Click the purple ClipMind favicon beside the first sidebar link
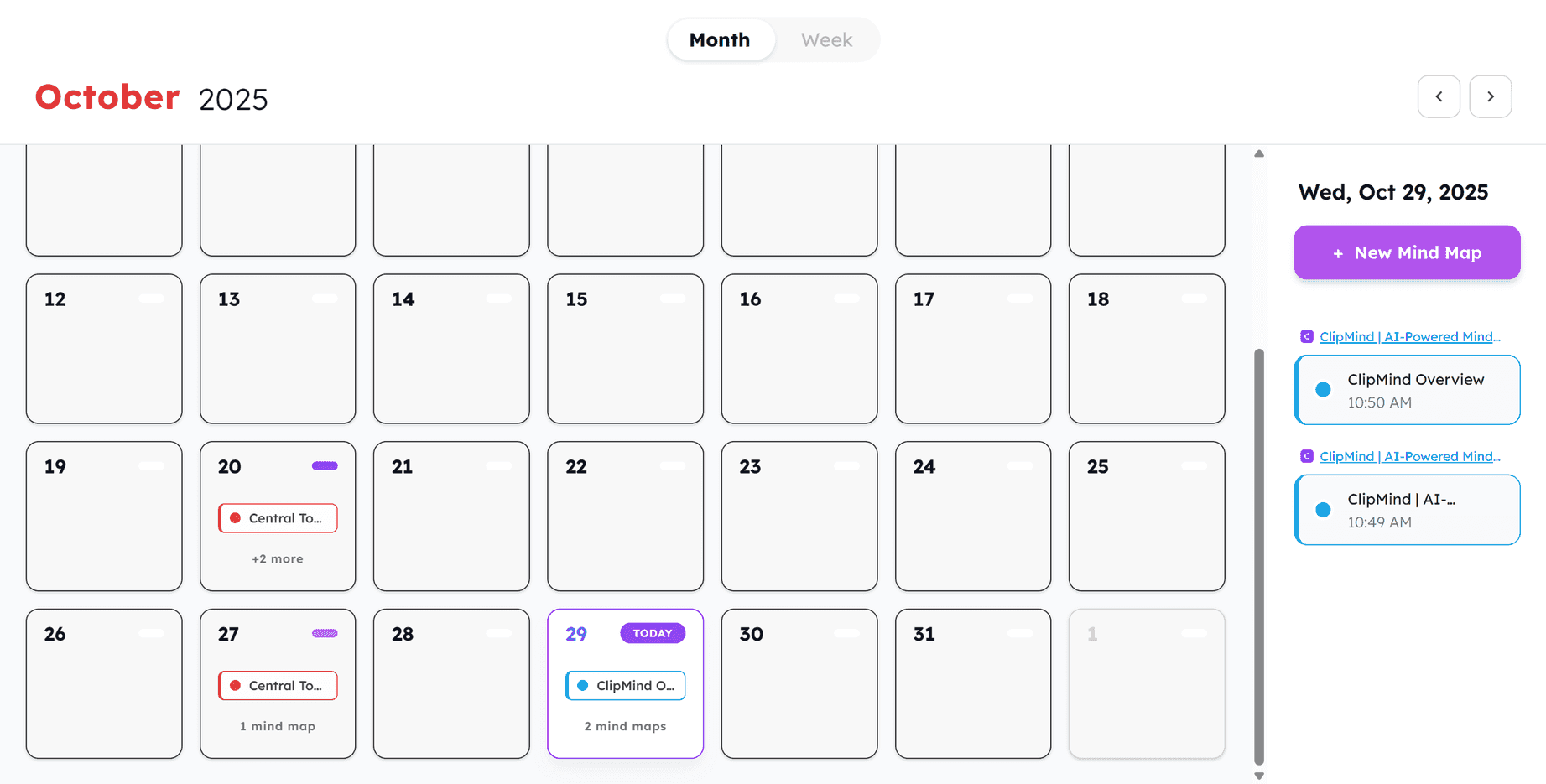This screenshot has height=784, width=1546. [x=1307, y=336]
